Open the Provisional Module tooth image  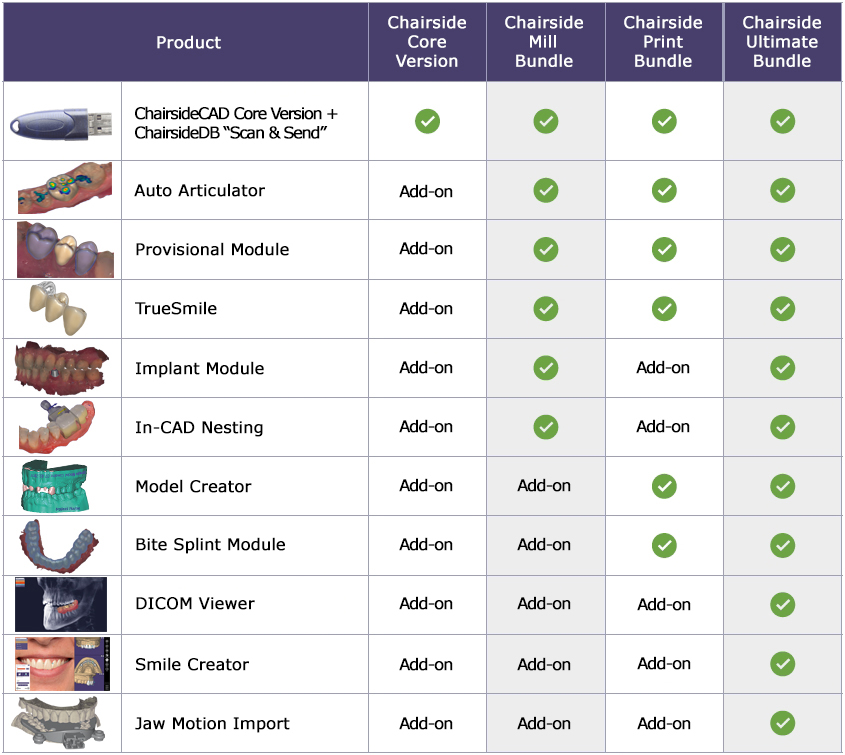[x=65, y=250]
